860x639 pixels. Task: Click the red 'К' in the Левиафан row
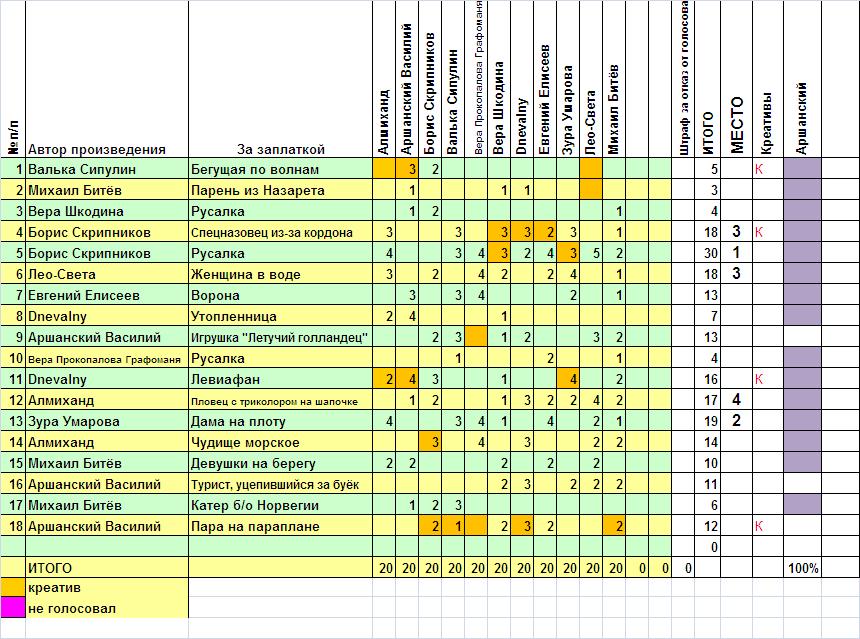[759, 379]
